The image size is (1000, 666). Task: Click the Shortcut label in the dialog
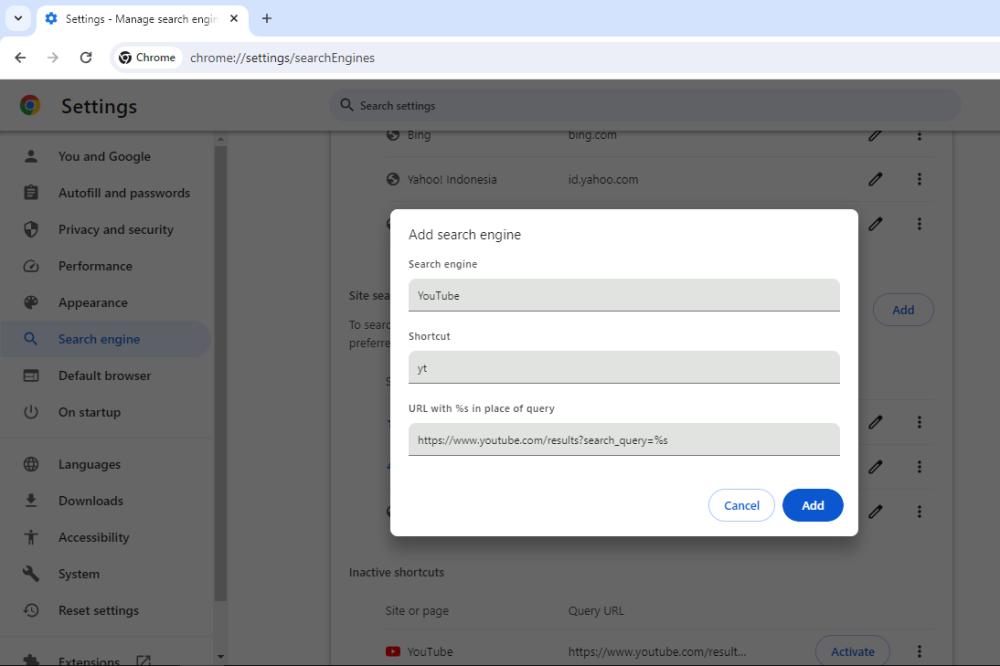point(429,336)
